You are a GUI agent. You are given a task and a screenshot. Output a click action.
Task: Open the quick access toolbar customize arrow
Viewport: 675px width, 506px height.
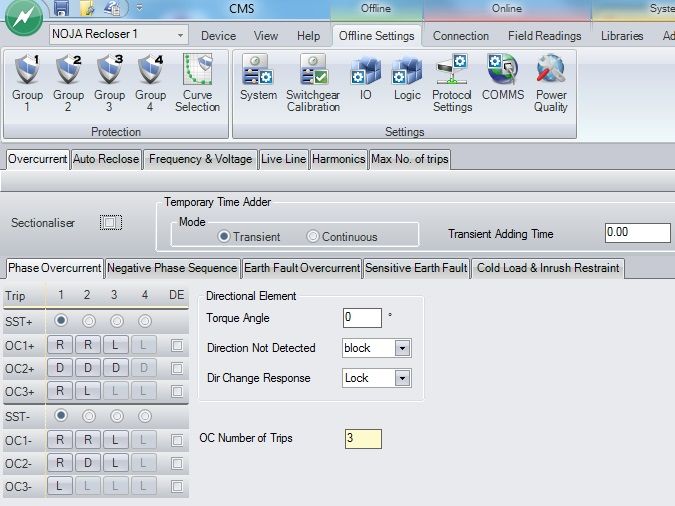click(139, 7)
